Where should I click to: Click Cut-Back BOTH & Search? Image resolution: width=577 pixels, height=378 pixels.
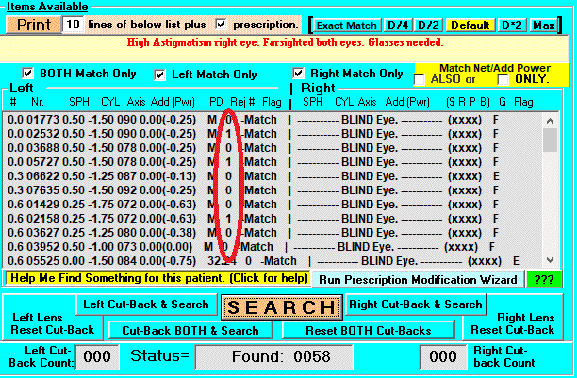[190, 331]
